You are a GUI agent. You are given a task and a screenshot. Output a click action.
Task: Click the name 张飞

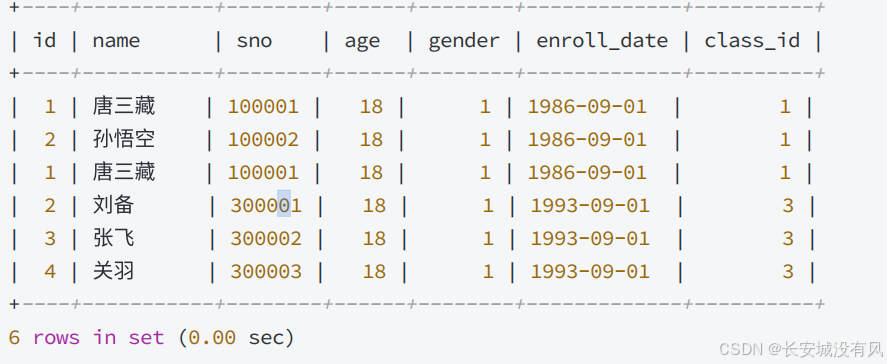coord(113,238)
